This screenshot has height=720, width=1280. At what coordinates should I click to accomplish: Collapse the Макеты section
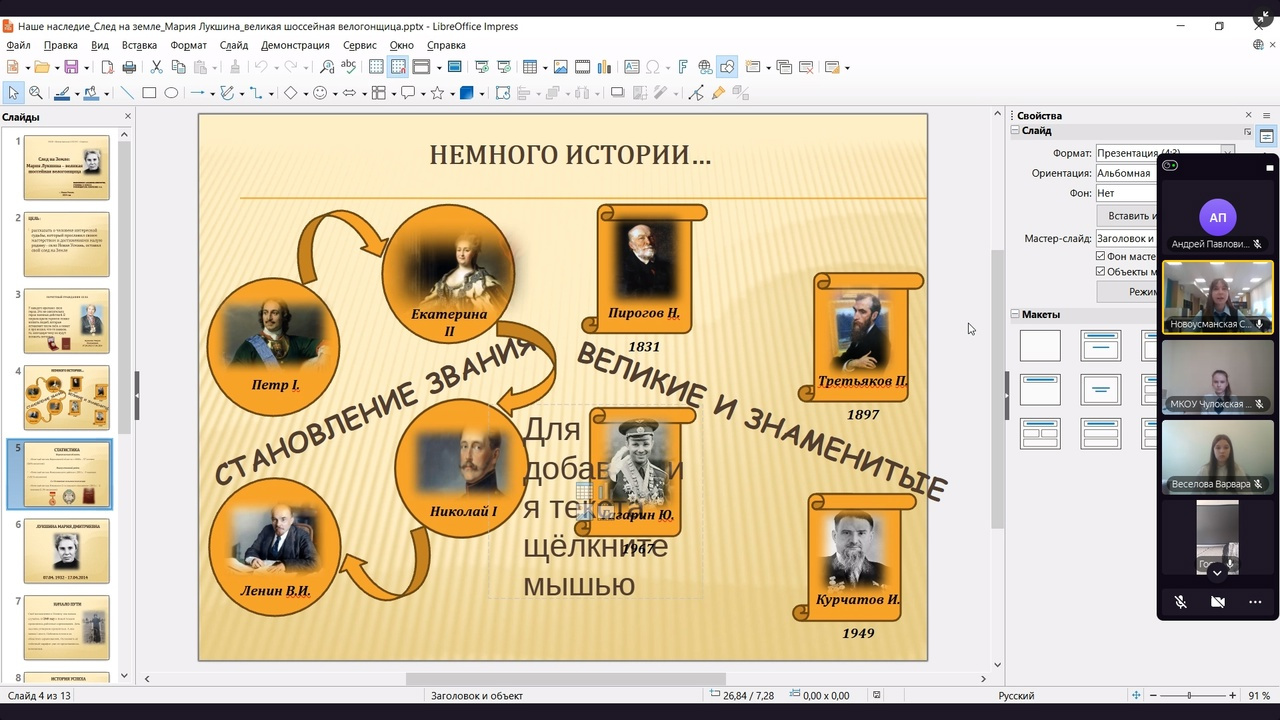click(x=1015, y=314)
